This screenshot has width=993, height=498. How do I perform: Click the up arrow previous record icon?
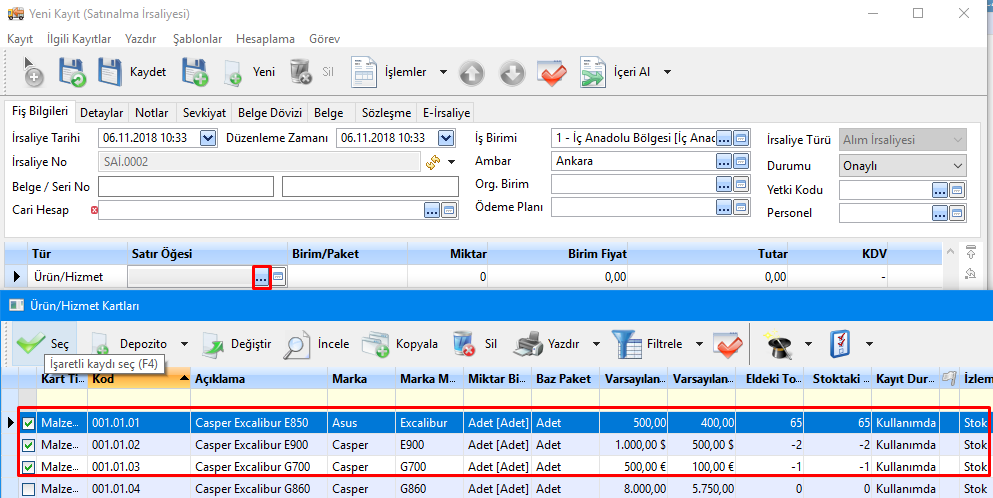pyautogui.click(x=472, y=72)
